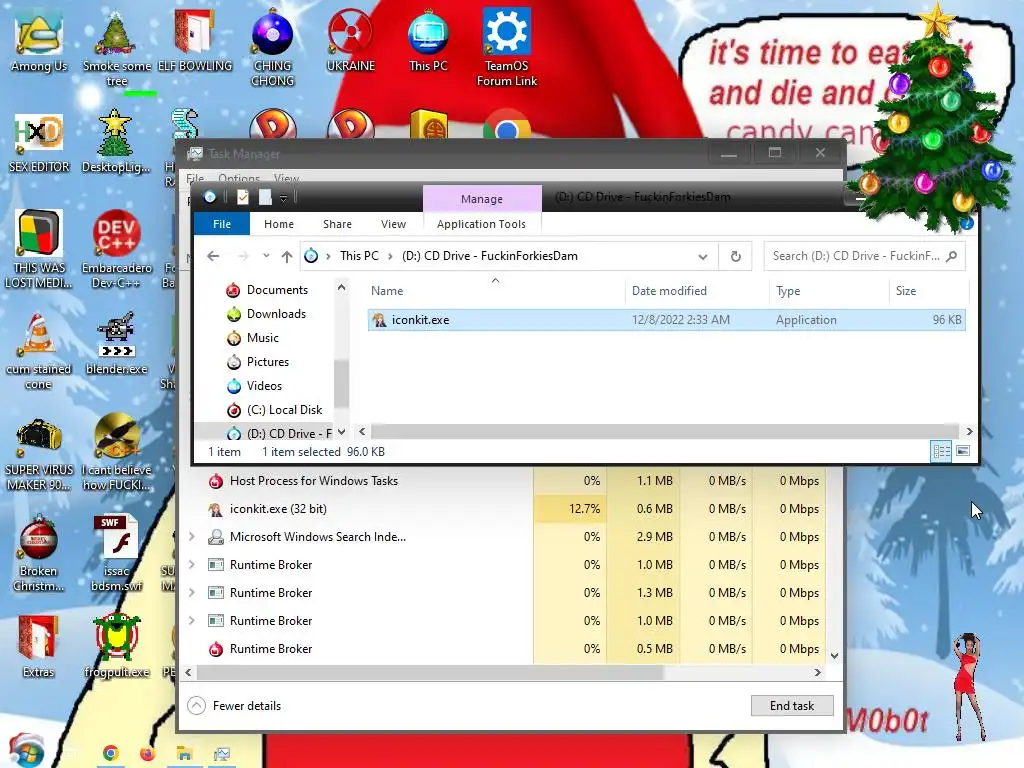Open the Task Manager Options menu
The image size is (1024, 768).
(x=239, y=178)
